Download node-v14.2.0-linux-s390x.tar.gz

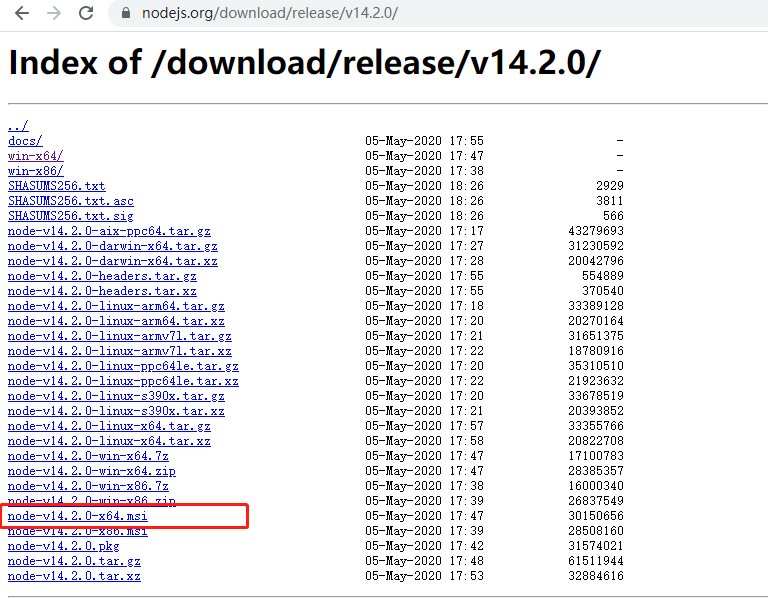coord(116,396)
